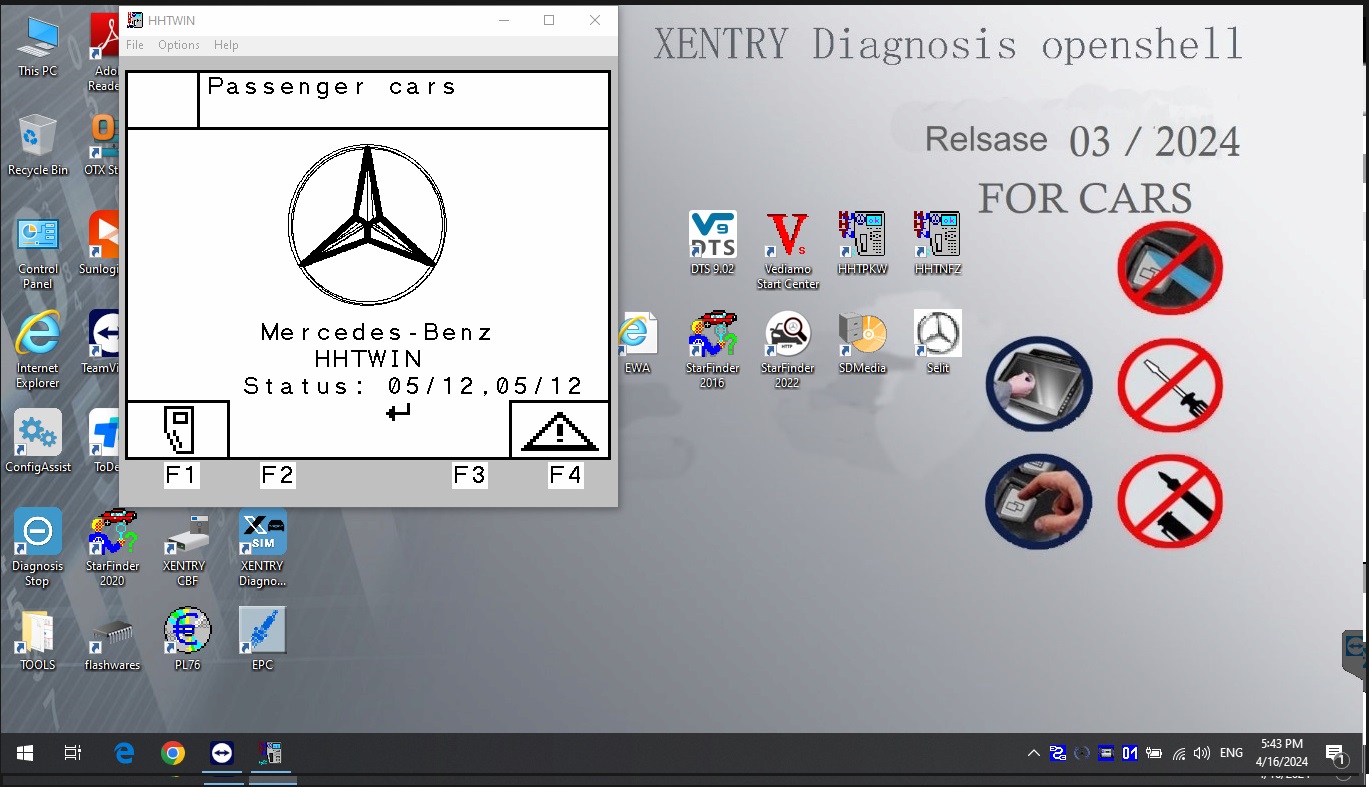
Task: Click the Diagnosis Stop icon
Action: point(37,547)
